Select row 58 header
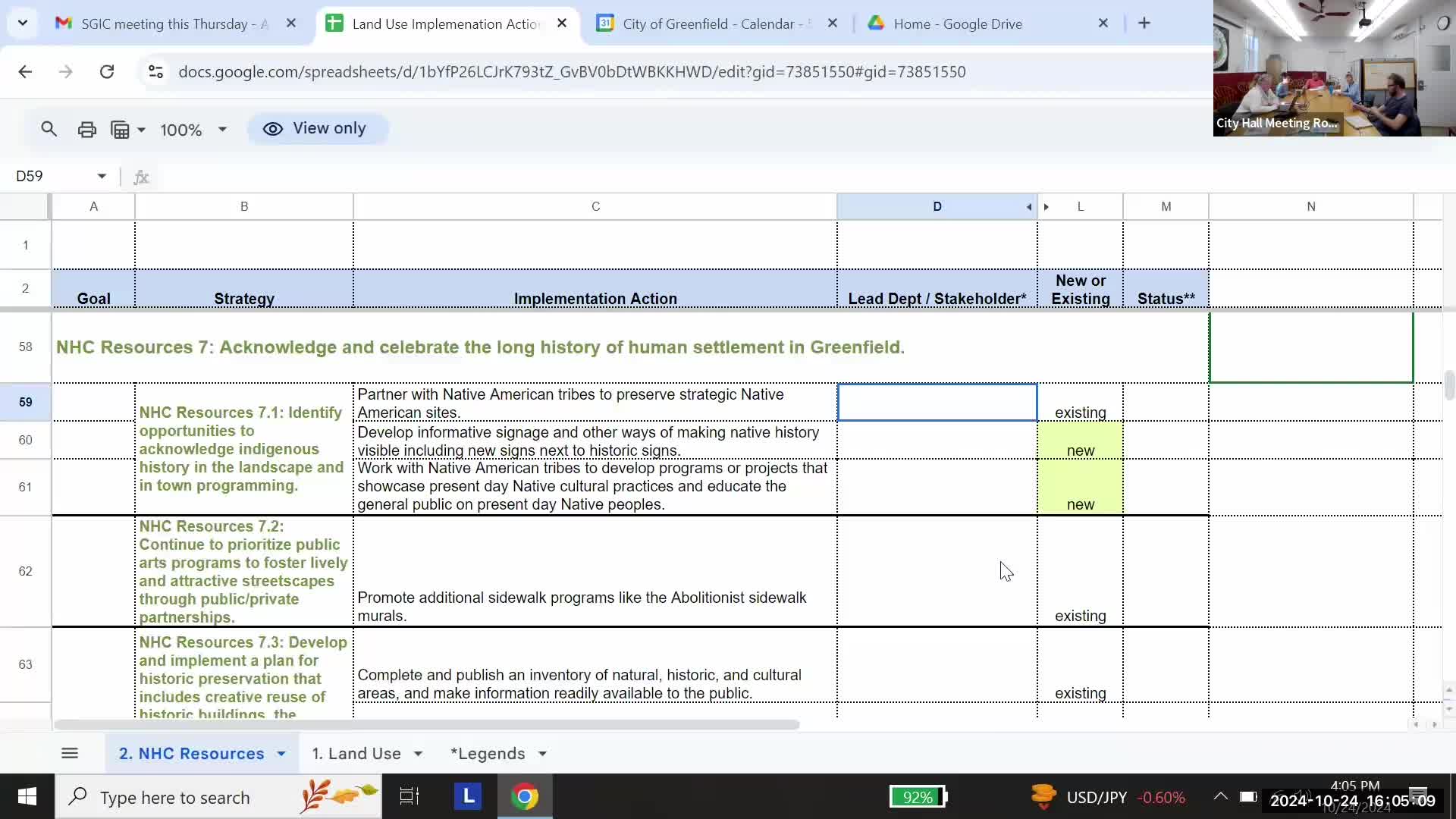 26,347
